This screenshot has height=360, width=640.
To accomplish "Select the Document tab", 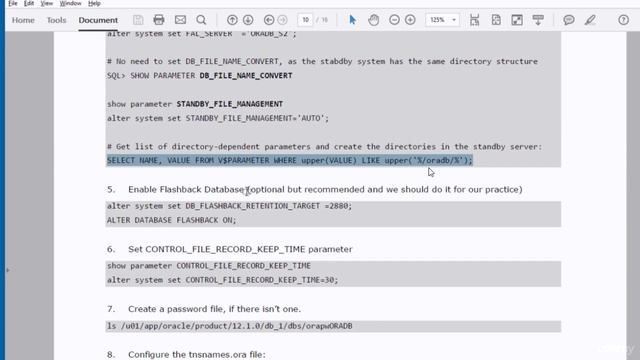I will [x=98, y=20].
